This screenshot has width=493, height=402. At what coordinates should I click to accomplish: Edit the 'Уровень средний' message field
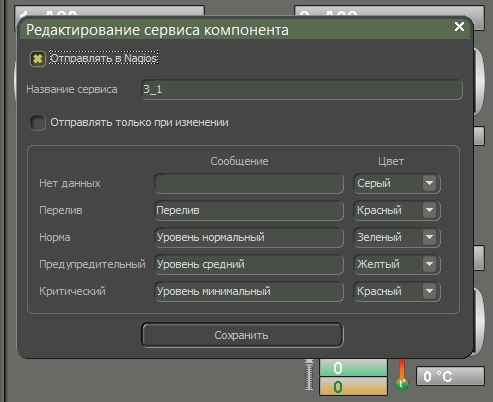pos(249,264)
